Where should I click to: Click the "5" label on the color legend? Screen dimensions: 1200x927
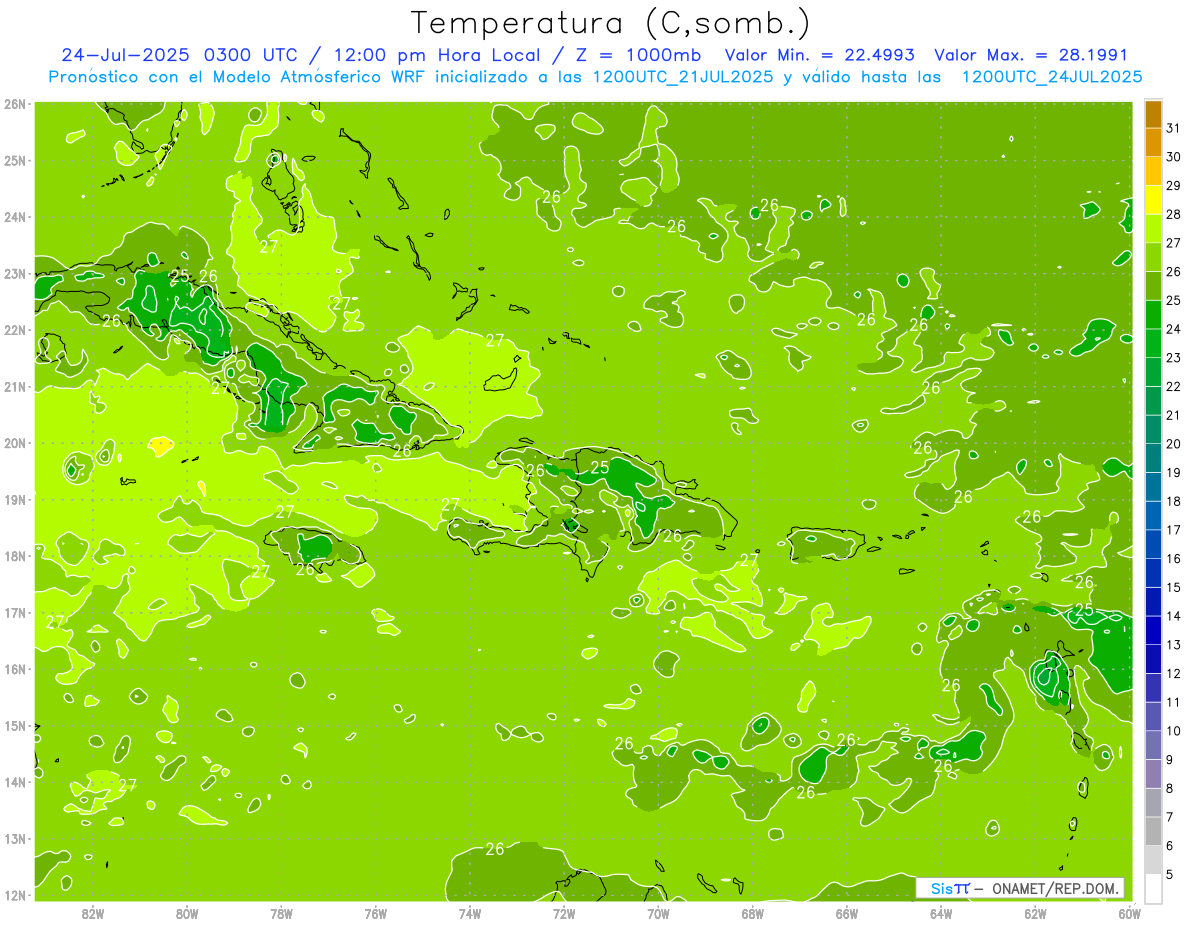[x=1169, y=874]
